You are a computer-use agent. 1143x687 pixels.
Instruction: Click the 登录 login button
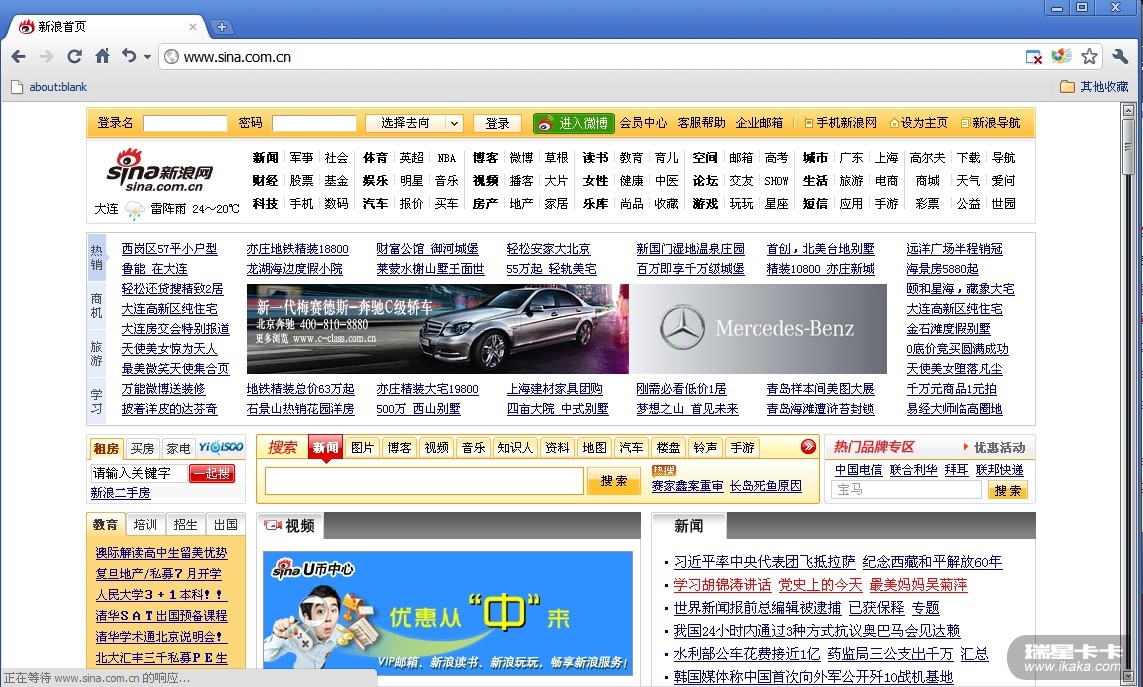(497, 123)
